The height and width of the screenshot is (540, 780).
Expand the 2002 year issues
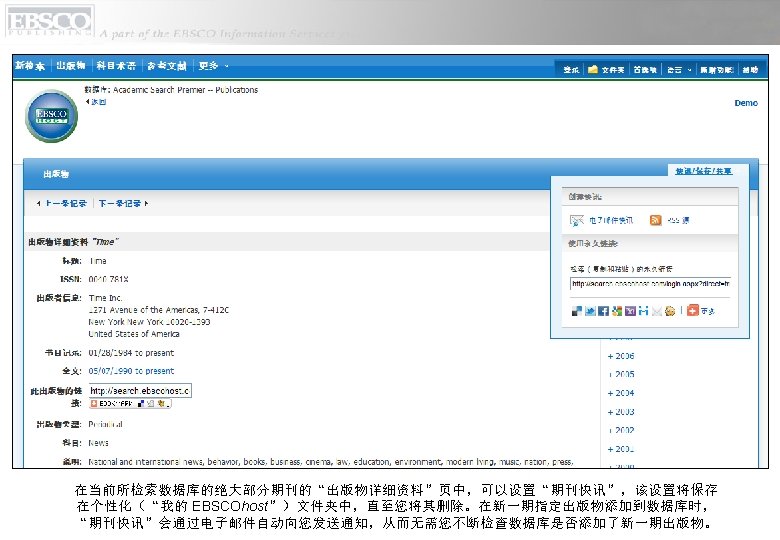click(x=621, y=431)
